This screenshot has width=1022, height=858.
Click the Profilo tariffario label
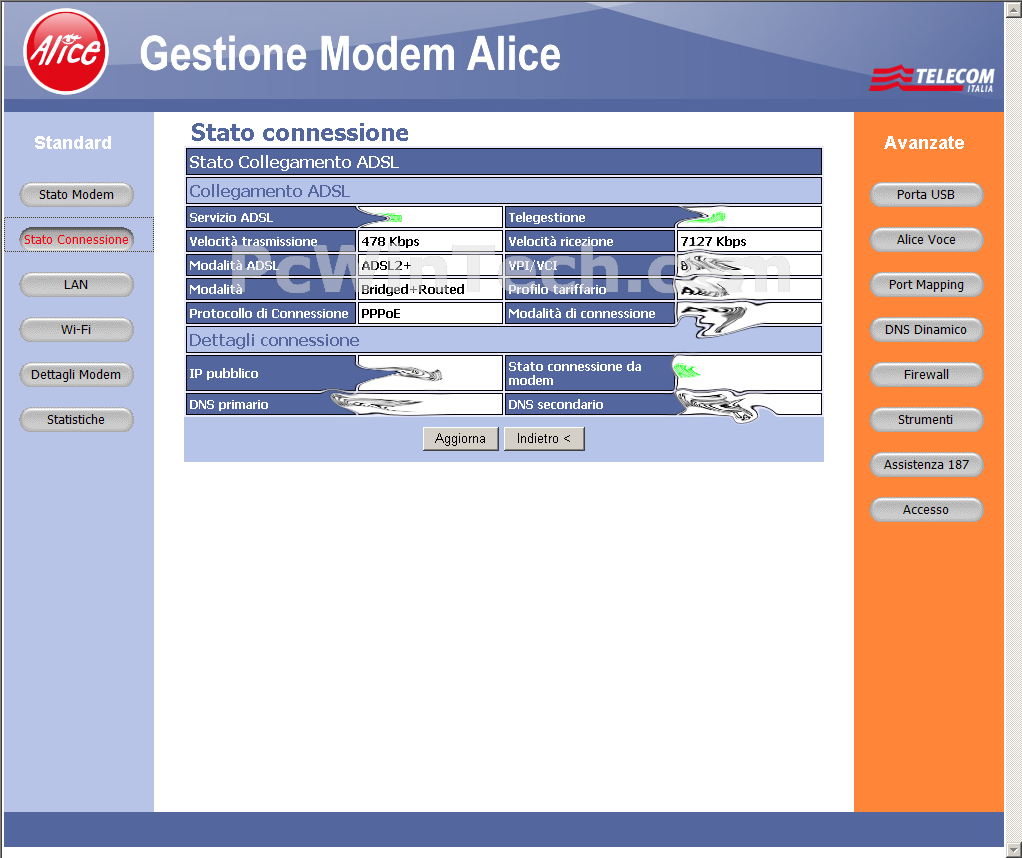coord(557,289)
